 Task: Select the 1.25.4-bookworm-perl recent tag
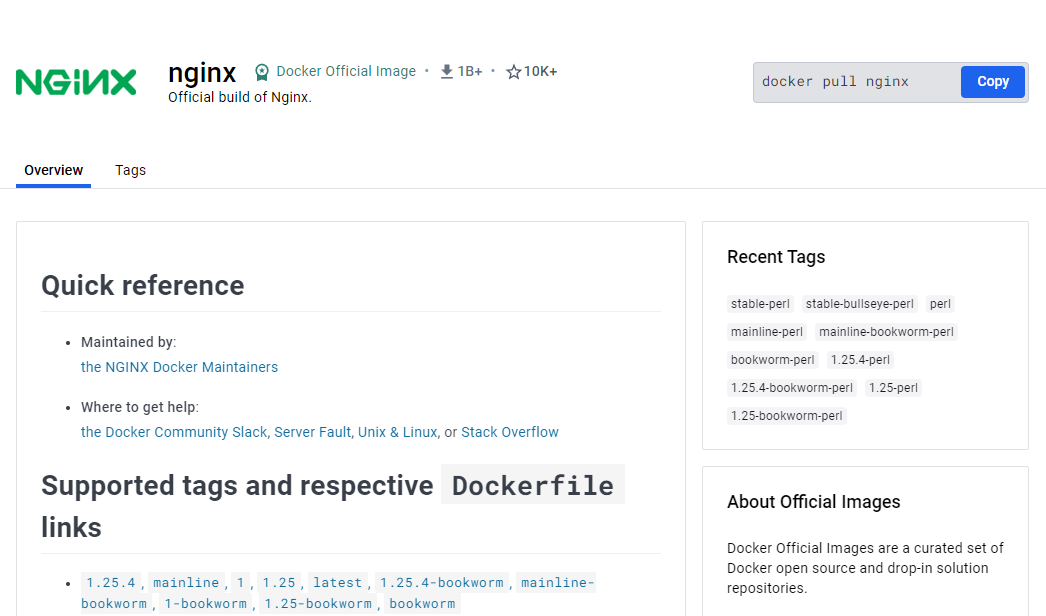(792, 388)
